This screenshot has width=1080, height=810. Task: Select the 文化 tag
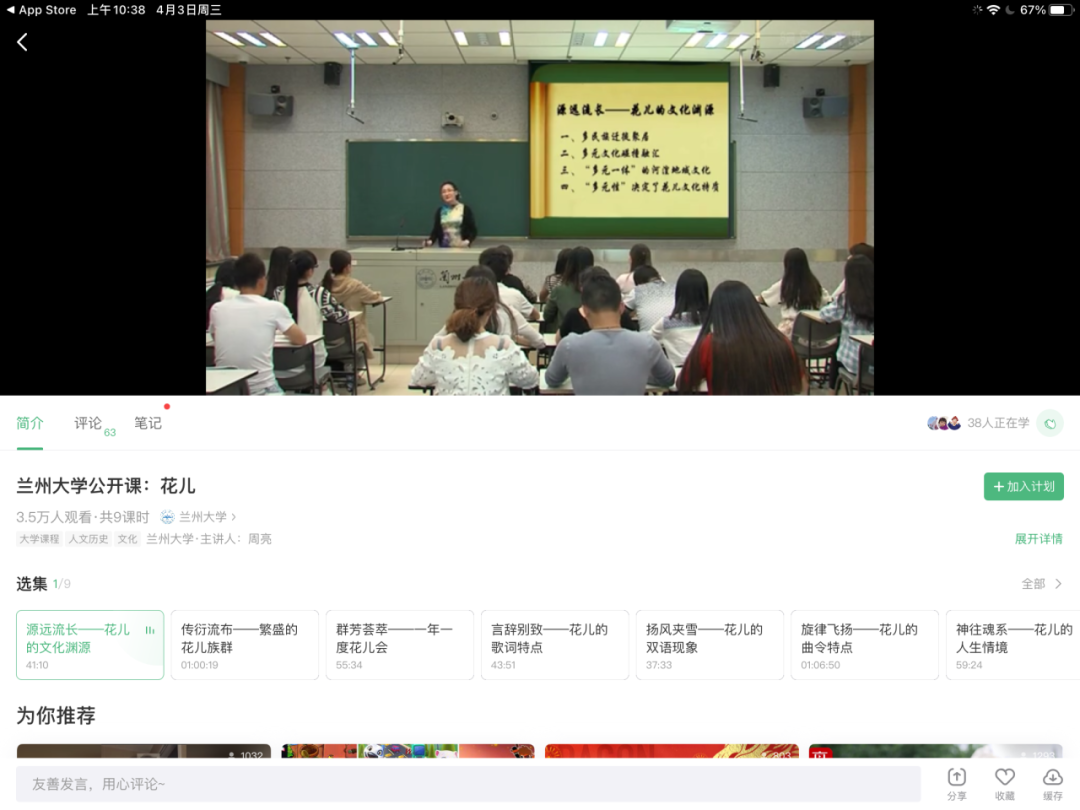(127, 539)
